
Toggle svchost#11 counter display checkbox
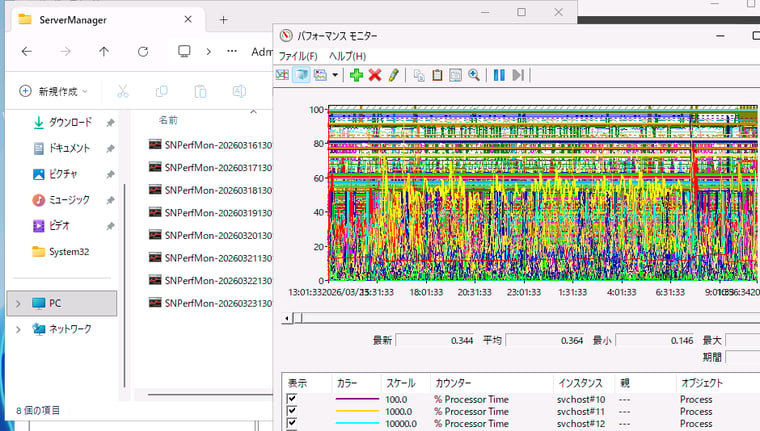click(x=292, y=411)
